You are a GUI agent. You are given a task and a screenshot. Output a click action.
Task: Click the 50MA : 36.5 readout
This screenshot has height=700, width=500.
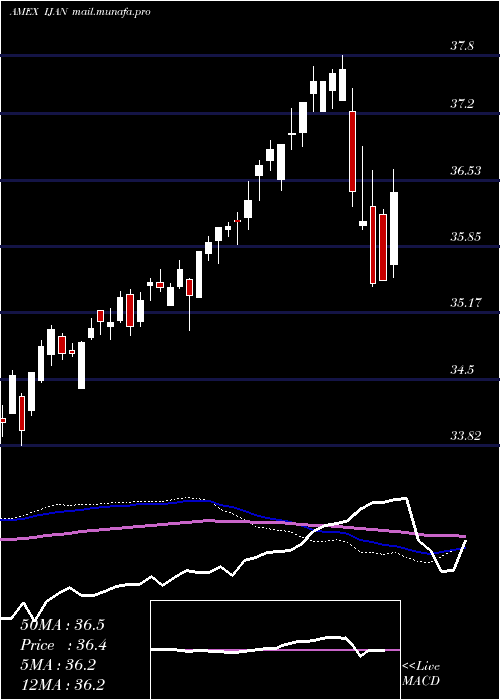pyautogui.click(x=62, y=625)
